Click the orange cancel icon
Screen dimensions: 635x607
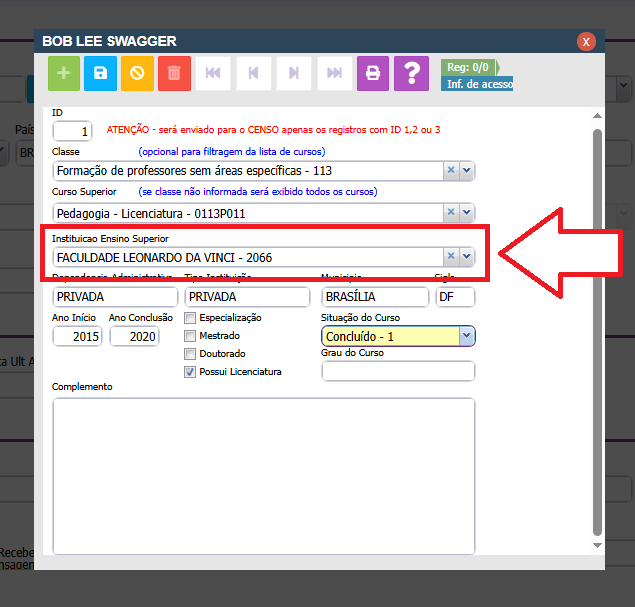(x=138, y=73)
